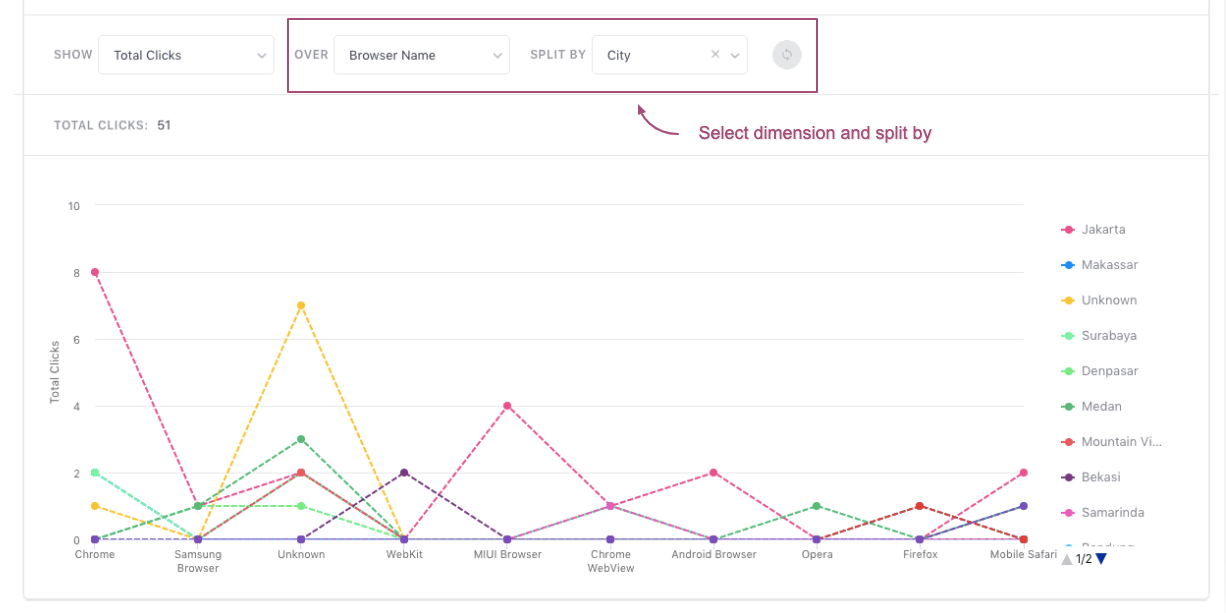The width and height of the screenshot is (1226, 613).
Task: Click the Opera axis label
Action: (817, 554)
